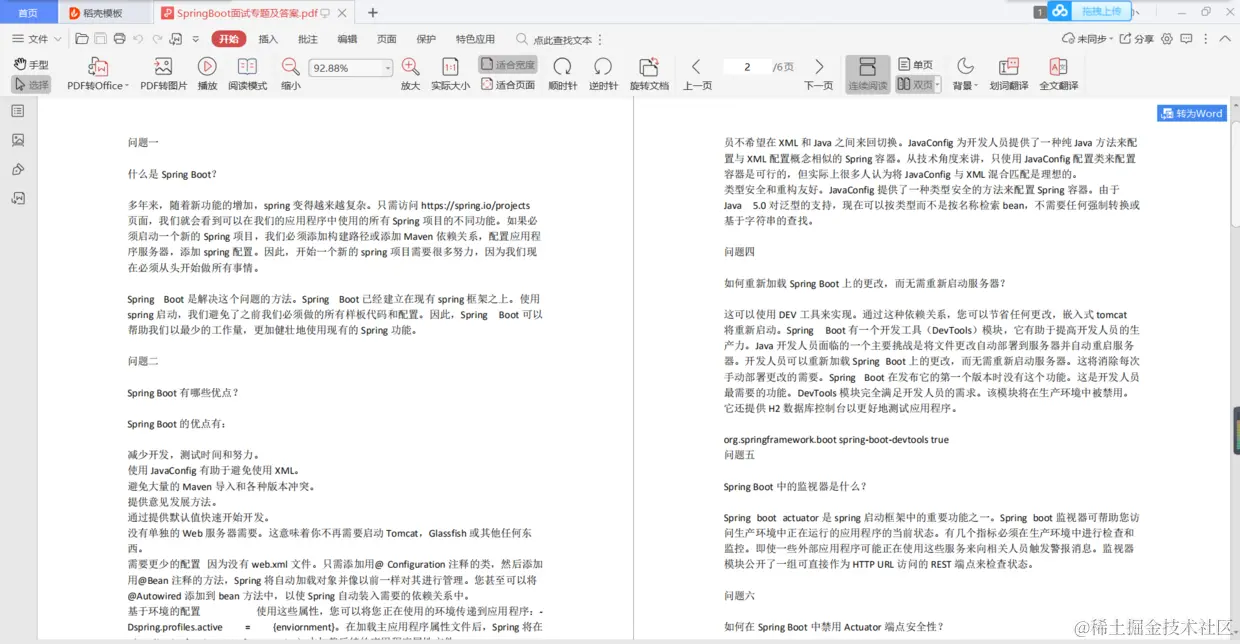This screenshot has width=1240, height=644.
Task: Open the 特色应用 ribbon tab
Action: [475, 39]
